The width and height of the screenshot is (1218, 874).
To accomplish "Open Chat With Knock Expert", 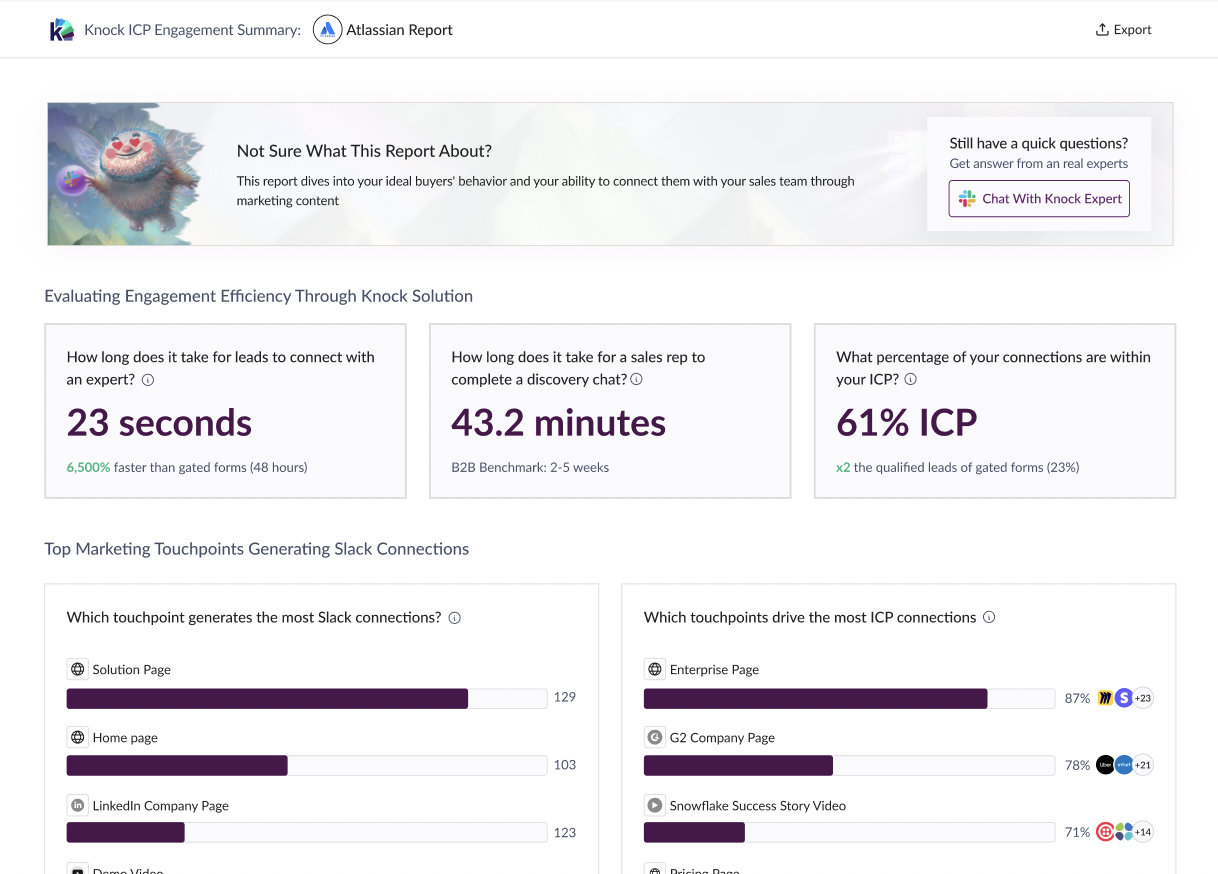I will click(1039, 199).
